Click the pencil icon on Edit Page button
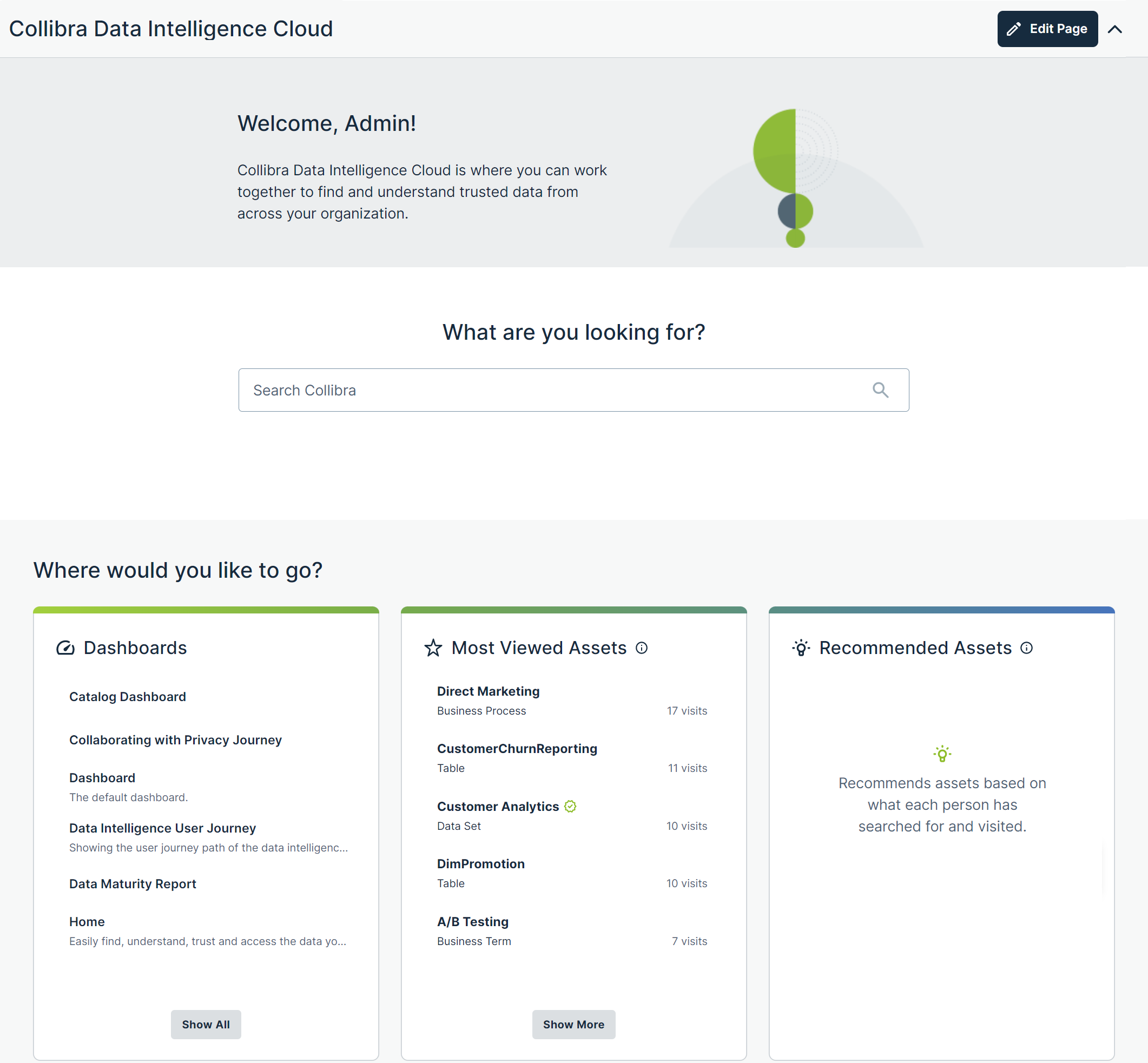Viewport: 1148px width, 1063px height. 1014,28
